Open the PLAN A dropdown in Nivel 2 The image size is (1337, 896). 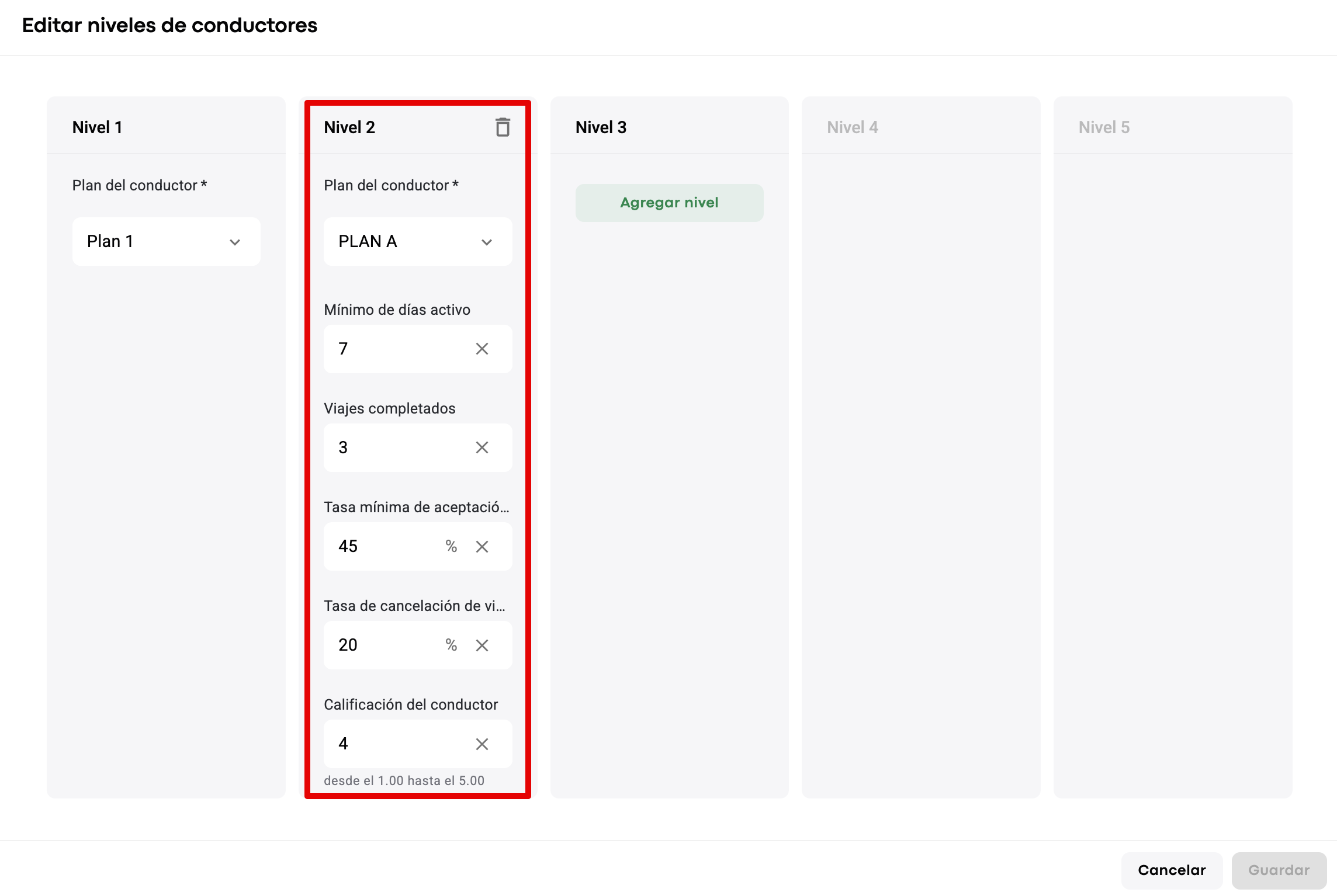(409, 241)
